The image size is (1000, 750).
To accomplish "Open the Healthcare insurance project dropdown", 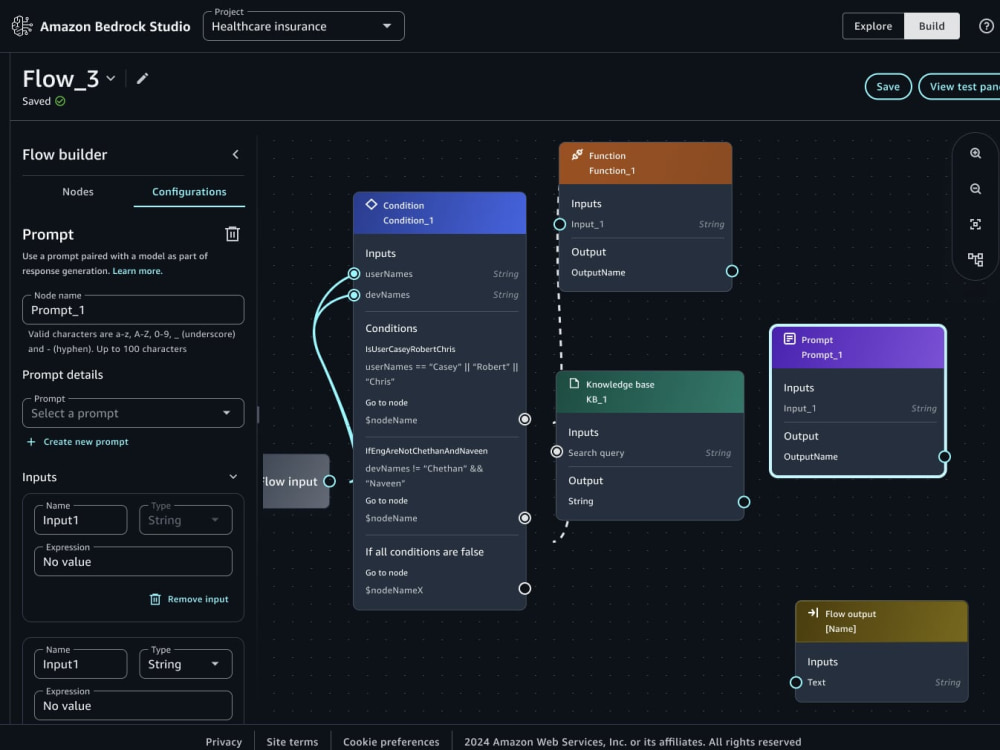I will coord(304,26).
